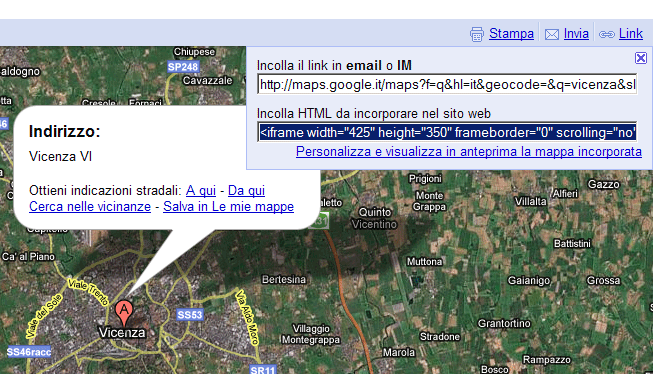Click the chain link icon
The image size is (653, 374).
[606, 35]
